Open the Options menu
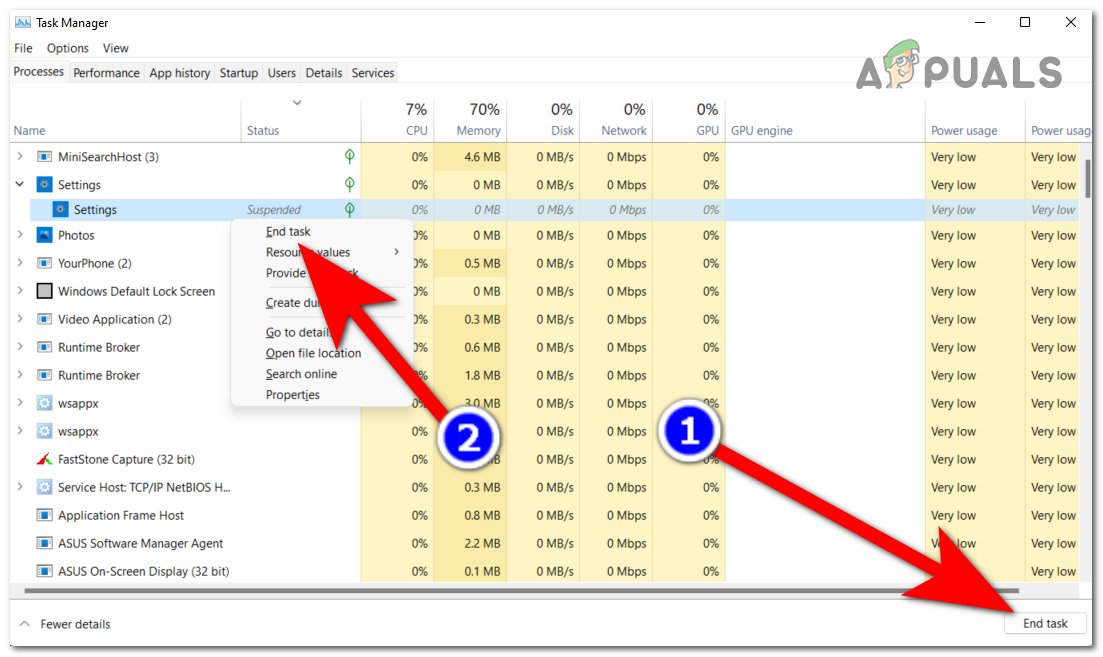Image resolution: width=1103 pixels, height=657 pixels. [68, 48]
